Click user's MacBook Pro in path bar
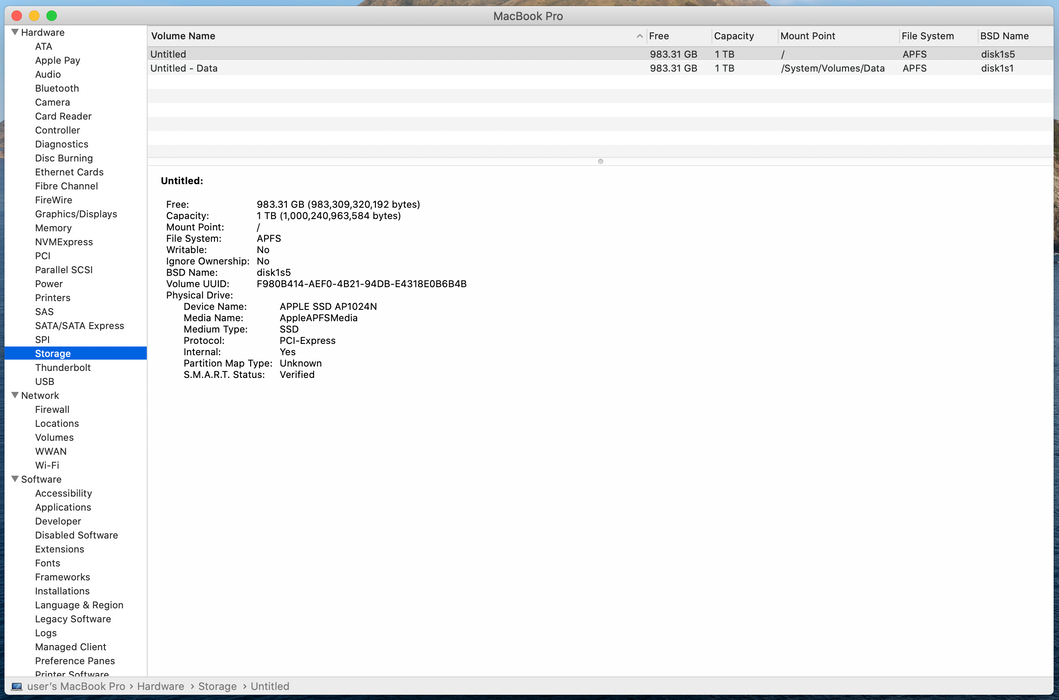The height and width of the screenshot is (700, 1059). [x=76, y=686]
